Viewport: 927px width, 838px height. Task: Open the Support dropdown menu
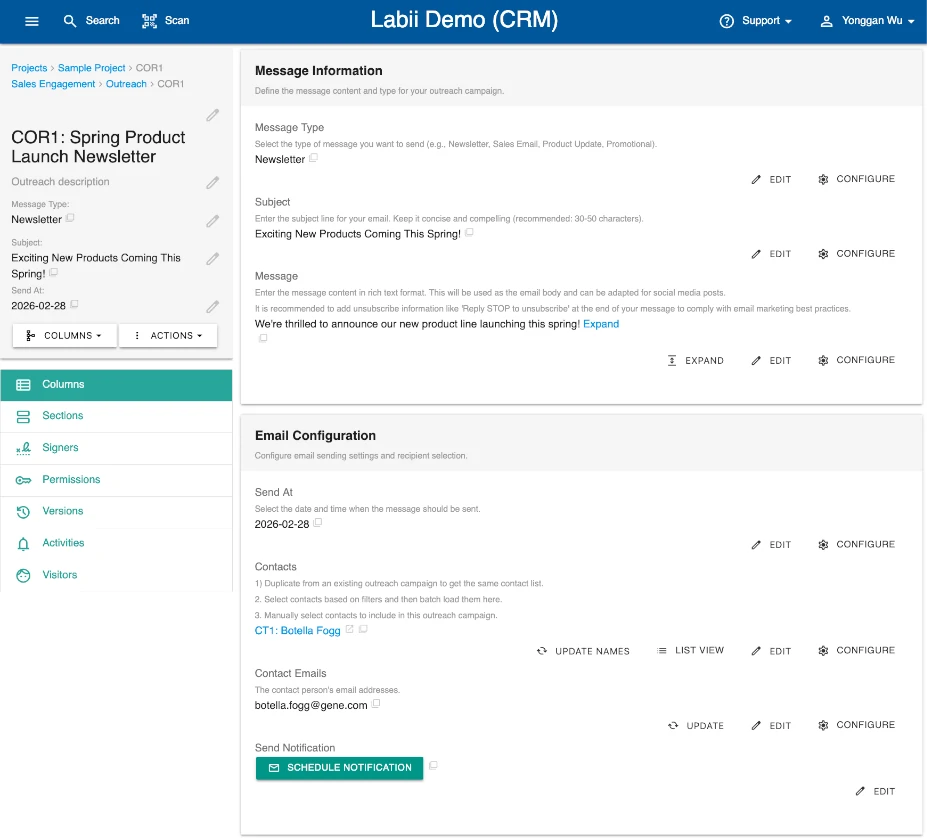(x=756, y=21)
